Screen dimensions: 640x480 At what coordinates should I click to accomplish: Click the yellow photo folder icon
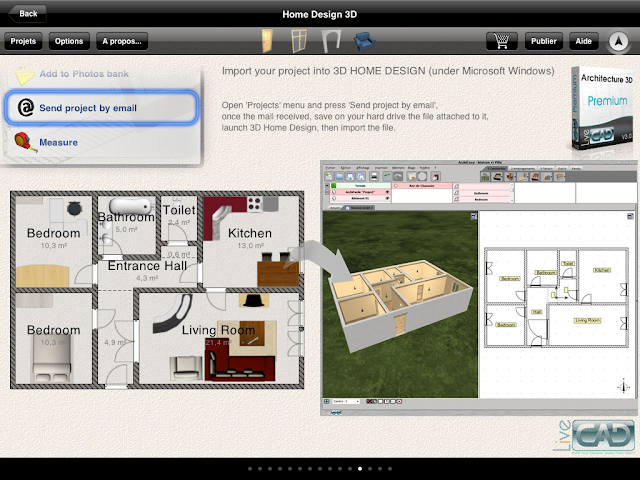point(24,75)
